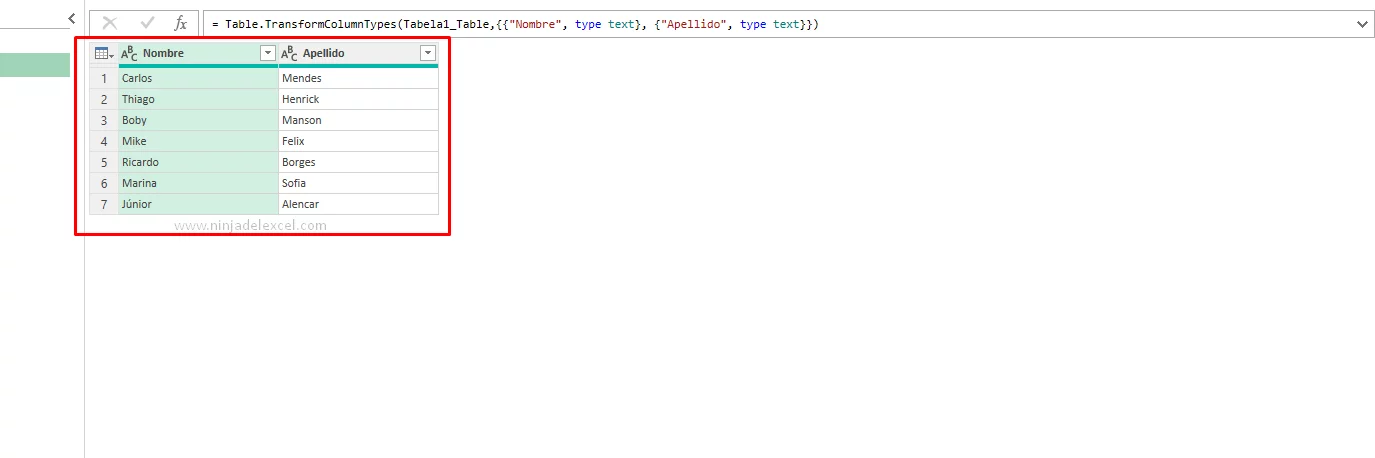1375x458 pixels.
Task: Select row number 7
Action: 104,204
